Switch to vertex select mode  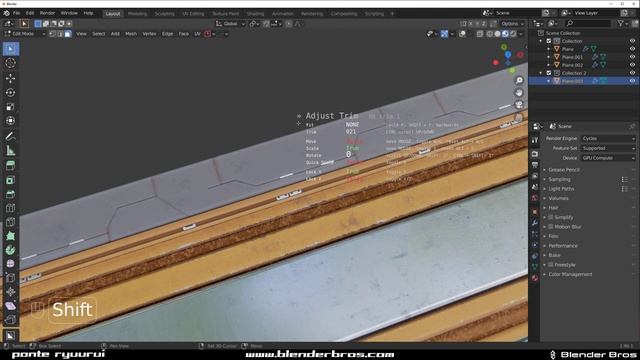[x=53, y=34]
